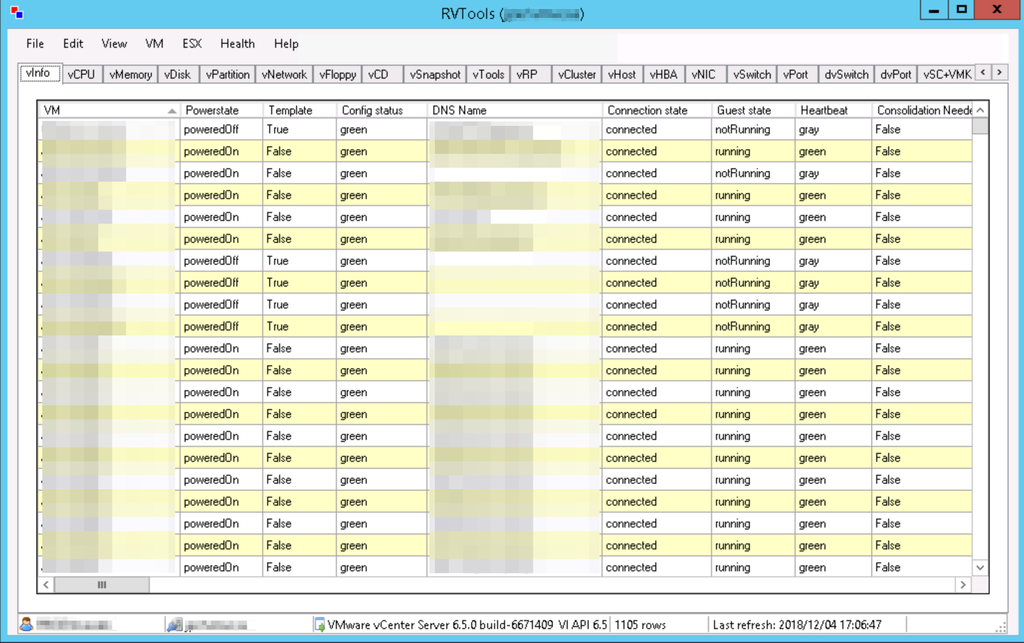
Task: Switch to the vSwitch tab
Action: 752,74
